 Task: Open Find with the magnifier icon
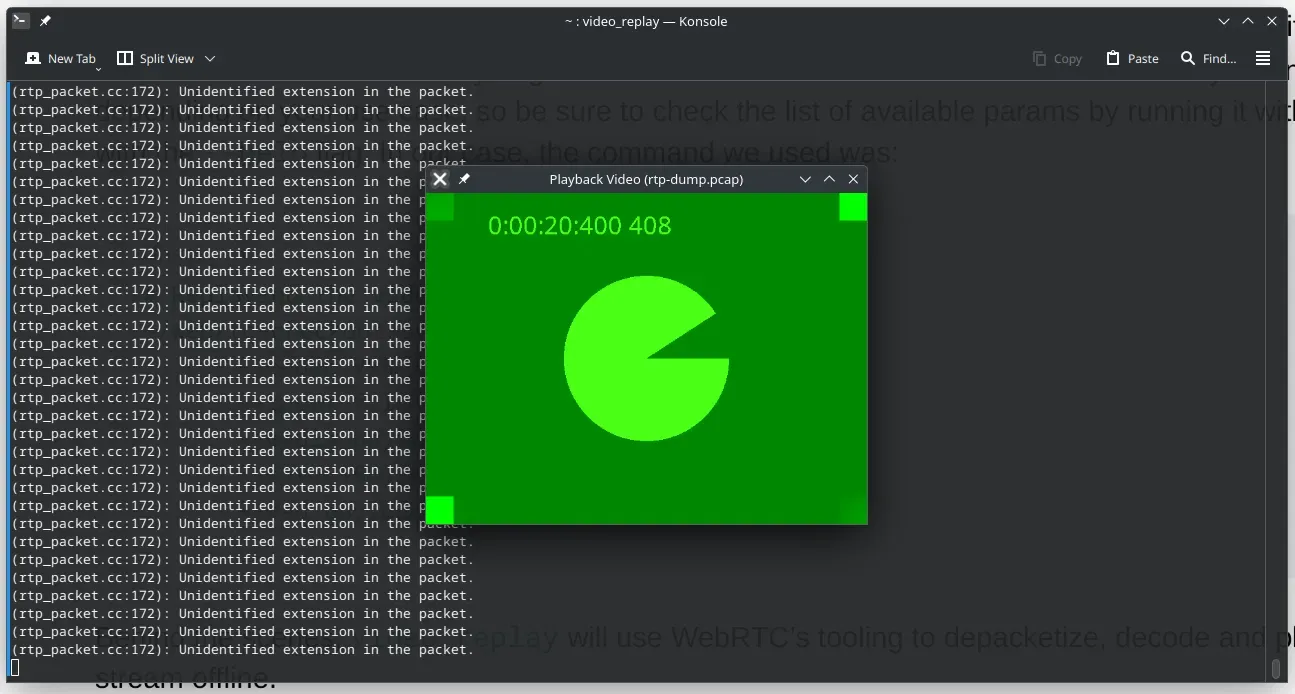1188,59
